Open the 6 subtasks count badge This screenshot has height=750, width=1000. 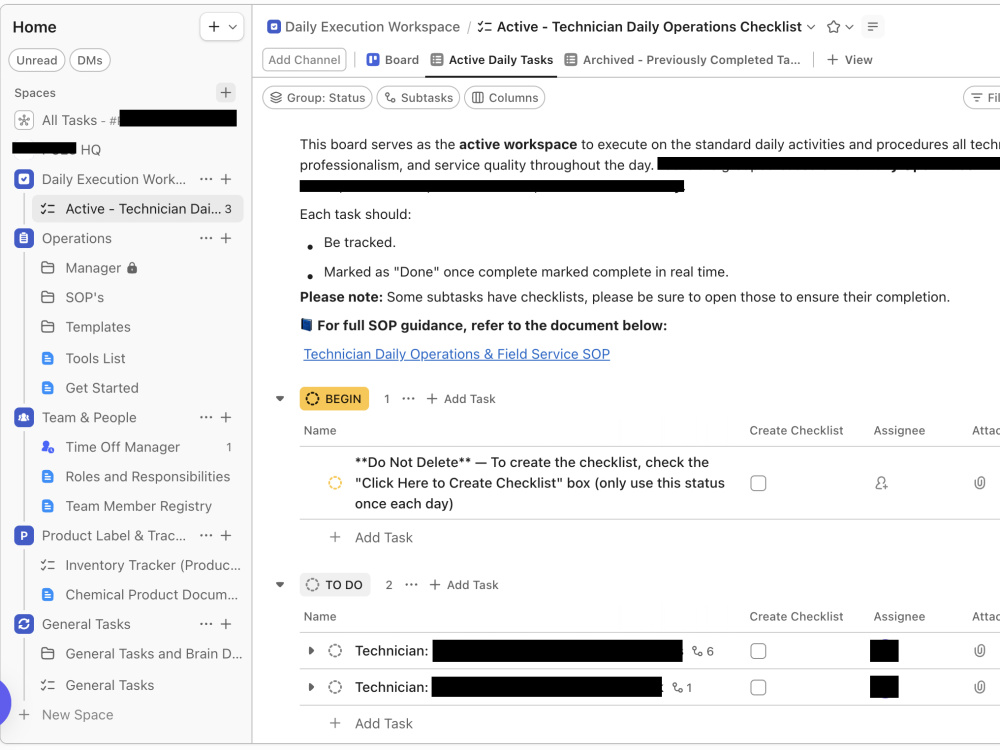click(x=703, y=651)
